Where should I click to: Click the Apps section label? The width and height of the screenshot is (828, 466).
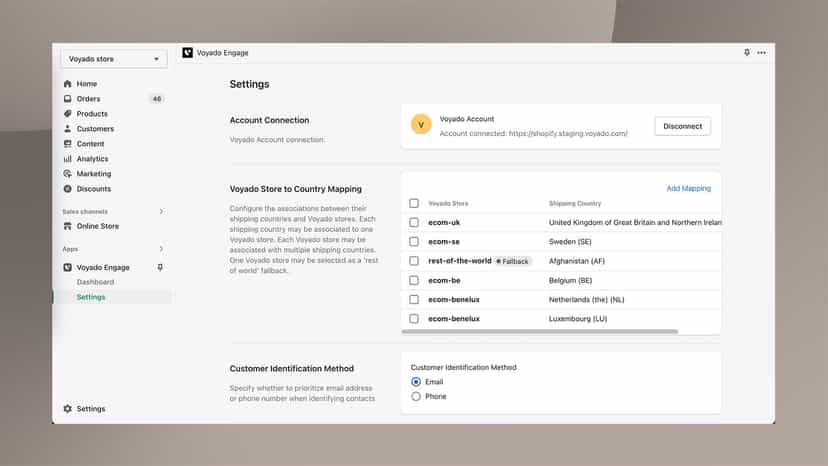coord(70,249)
